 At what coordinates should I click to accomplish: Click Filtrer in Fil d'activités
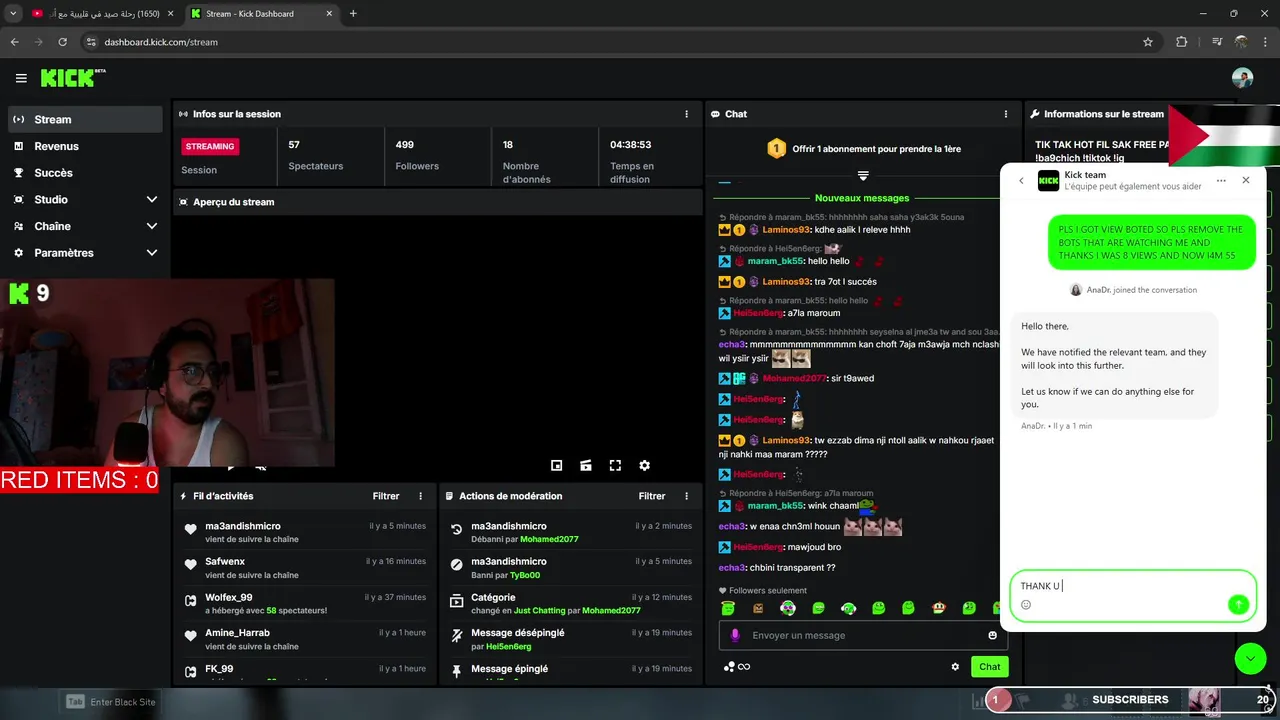[386, 496]
